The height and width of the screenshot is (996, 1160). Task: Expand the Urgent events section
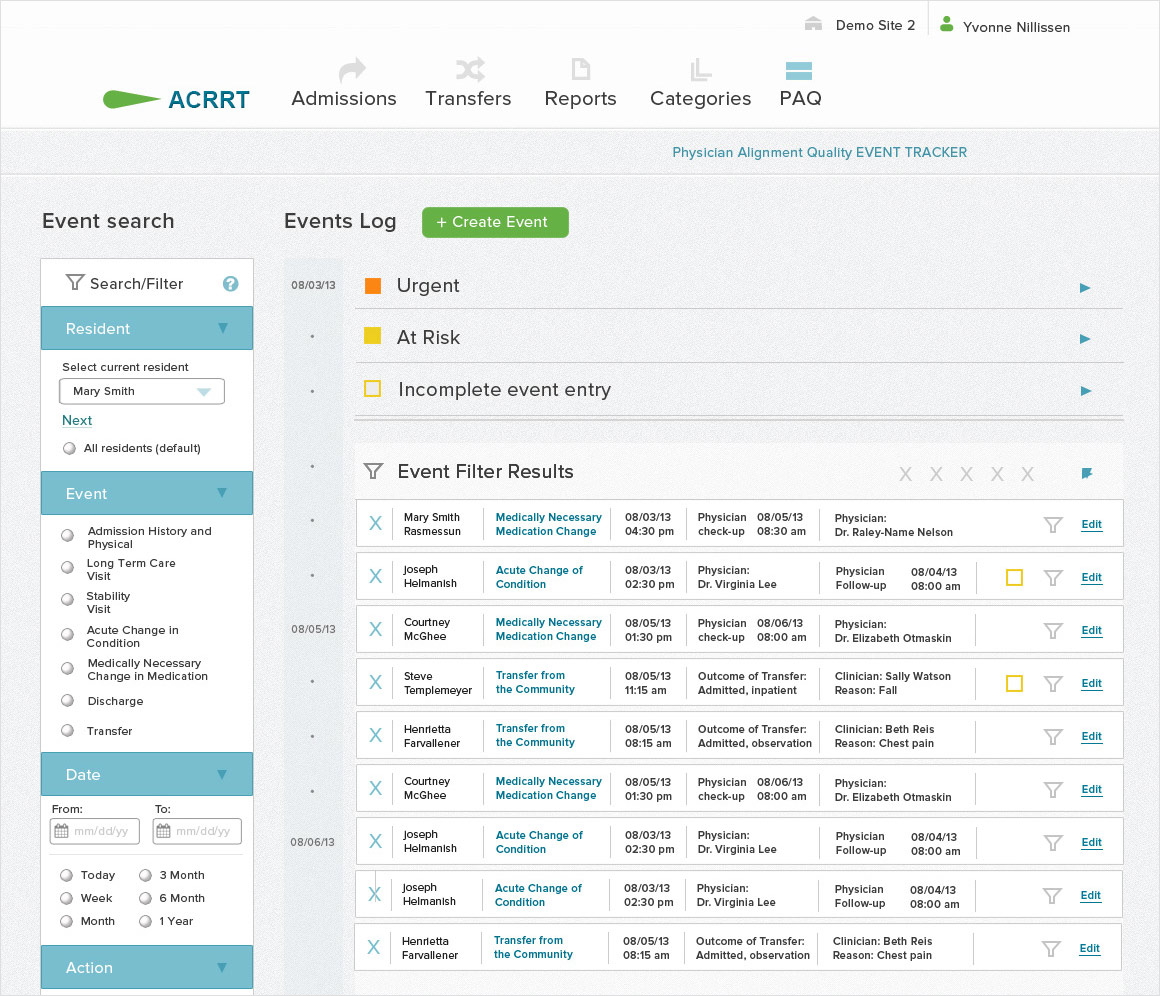point(1085,288)
